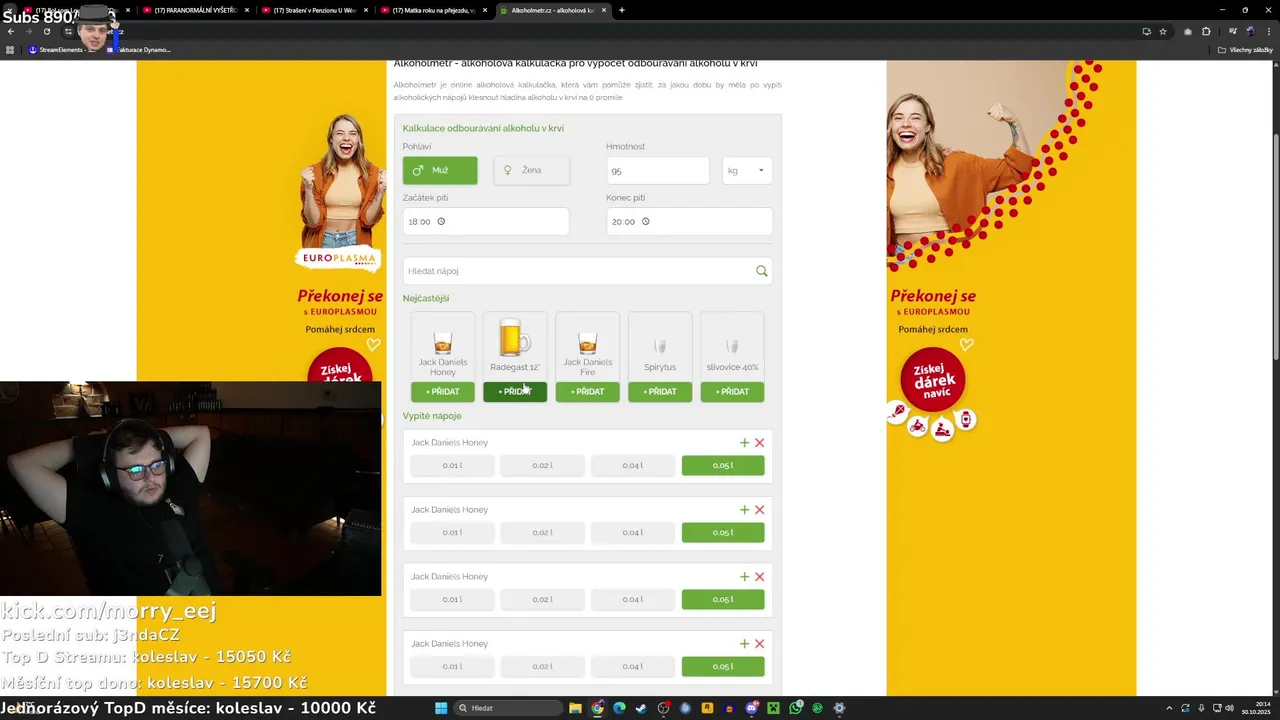
Task: Open the kg weight unit dropdown
Action: (747, 171)
